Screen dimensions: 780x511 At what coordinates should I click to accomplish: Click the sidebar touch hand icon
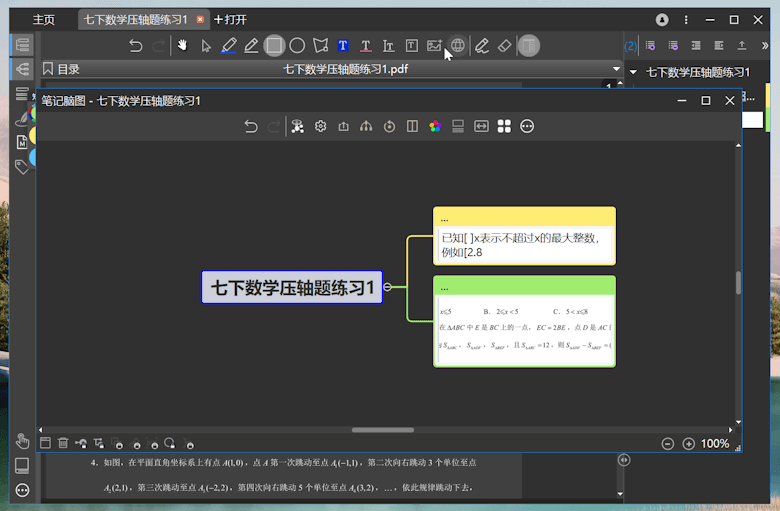[x=22, y=441]
